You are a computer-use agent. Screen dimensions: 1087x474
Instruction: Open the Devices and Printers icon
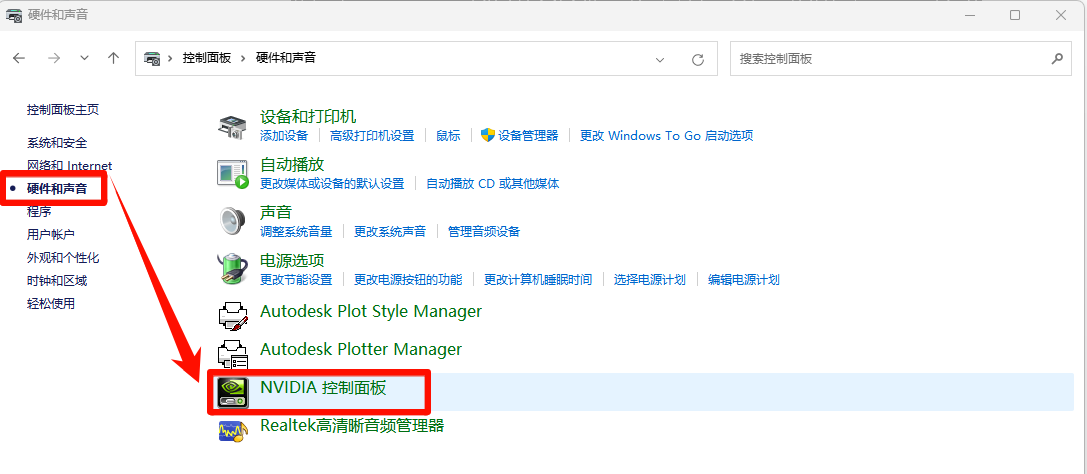pos(232,127)
